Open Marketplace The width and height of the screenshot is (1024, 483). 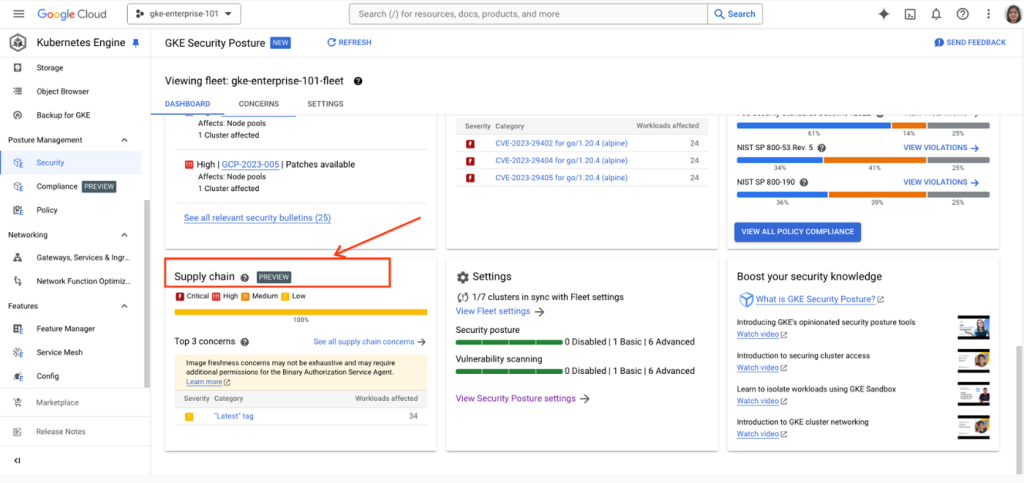click(x=57, y=403)
